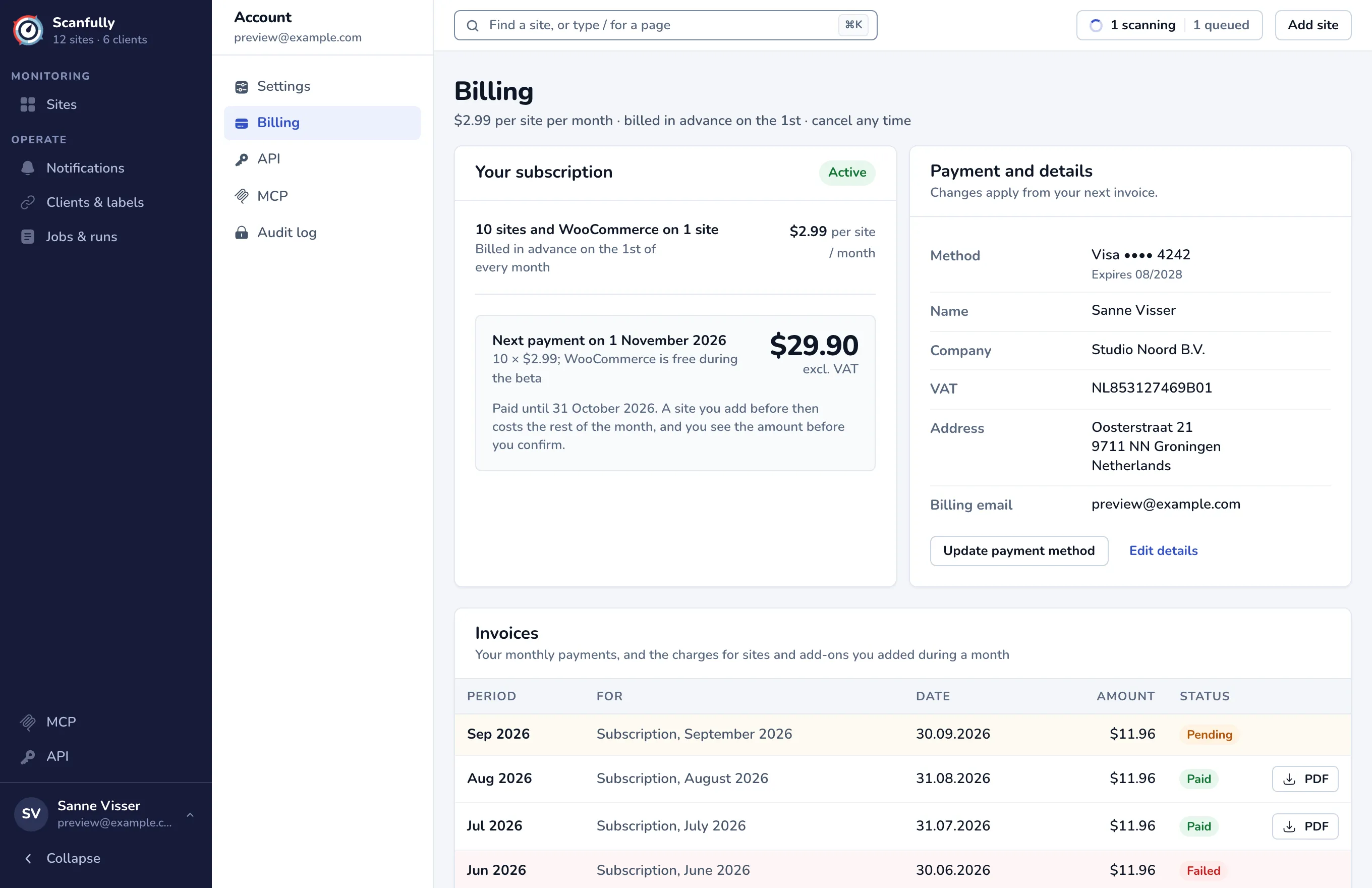1372x888 pixels.
Task: Click the $29.90 next payment amount
Action: 814,346
